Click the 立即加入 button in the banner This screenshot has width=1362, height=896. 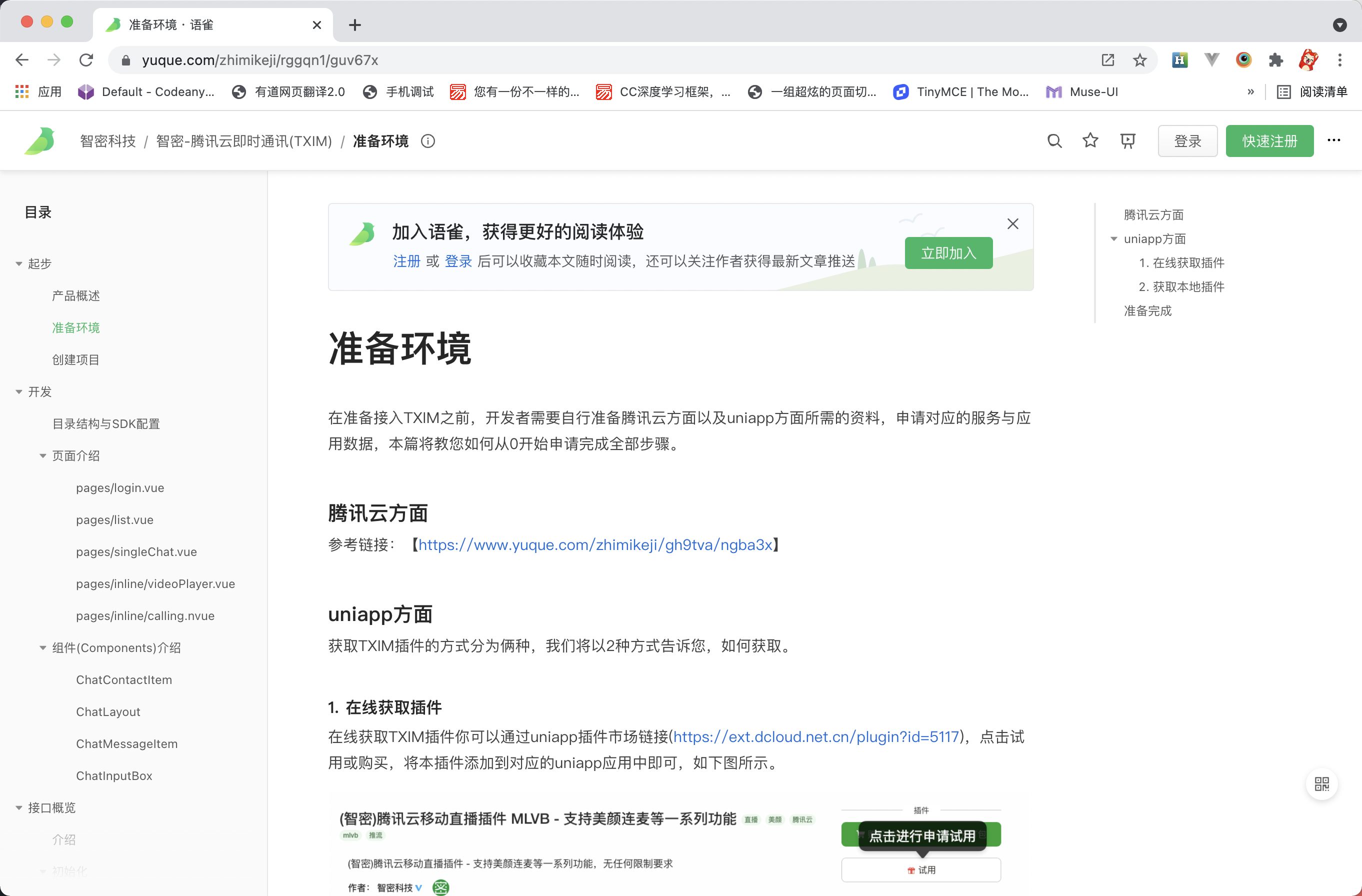click(x=948, y=253)
